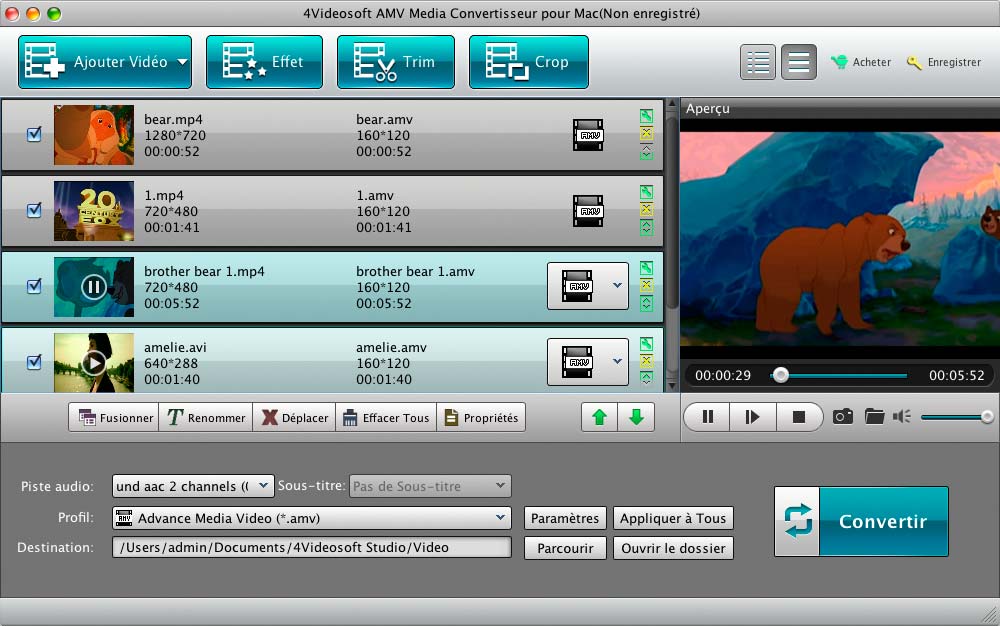Uncheck the bear.mp4 checkbox
Image resolution: width=1000 pixels, height=626 pixels.
tap(34, 135)
